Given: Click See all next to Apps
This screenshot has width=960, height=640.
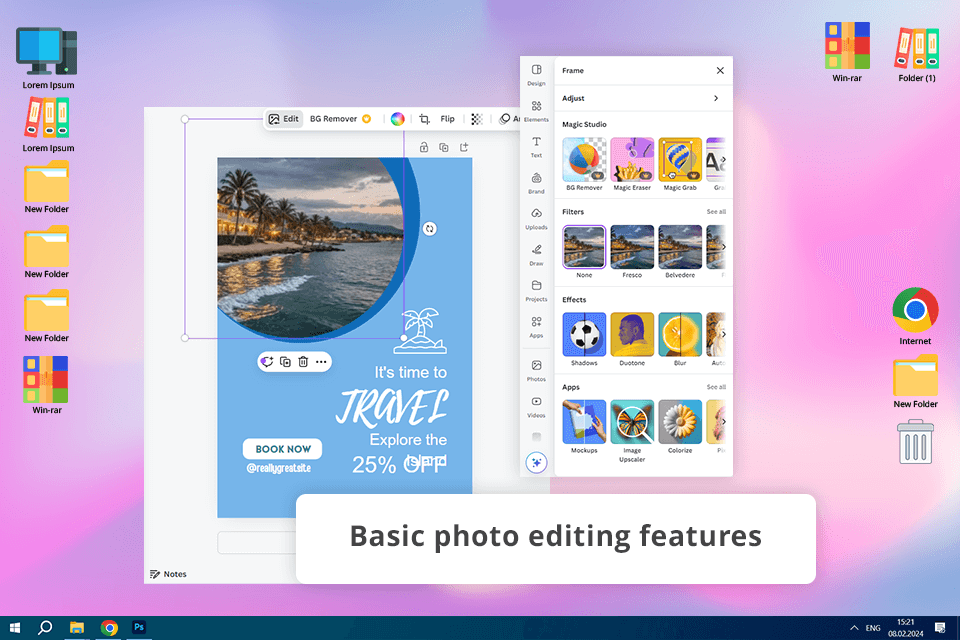Looking at the screenshot, I should click(716, 387).
